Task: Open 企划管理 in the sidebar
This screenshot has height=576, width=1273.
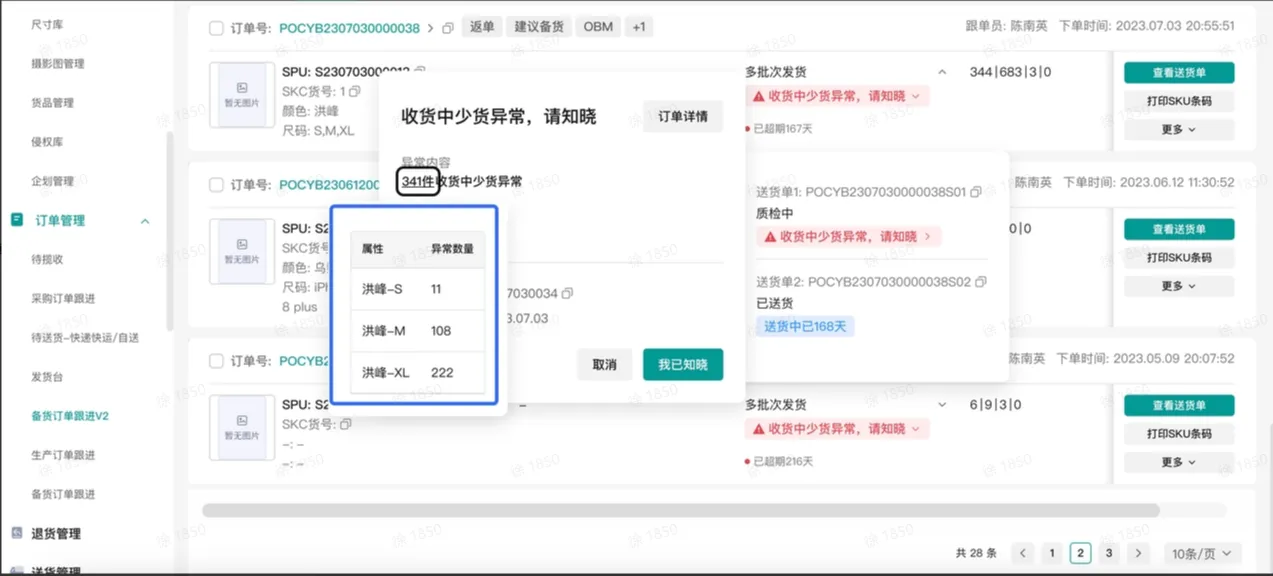Action: tap(52, 181)
